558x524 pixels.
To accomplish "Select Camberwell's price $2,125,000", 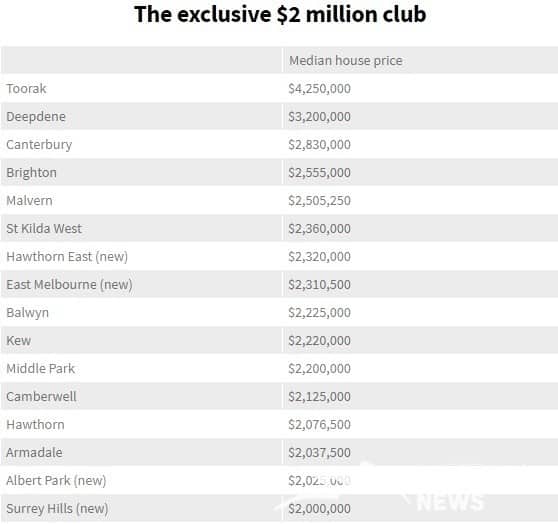I will (320, 397).
